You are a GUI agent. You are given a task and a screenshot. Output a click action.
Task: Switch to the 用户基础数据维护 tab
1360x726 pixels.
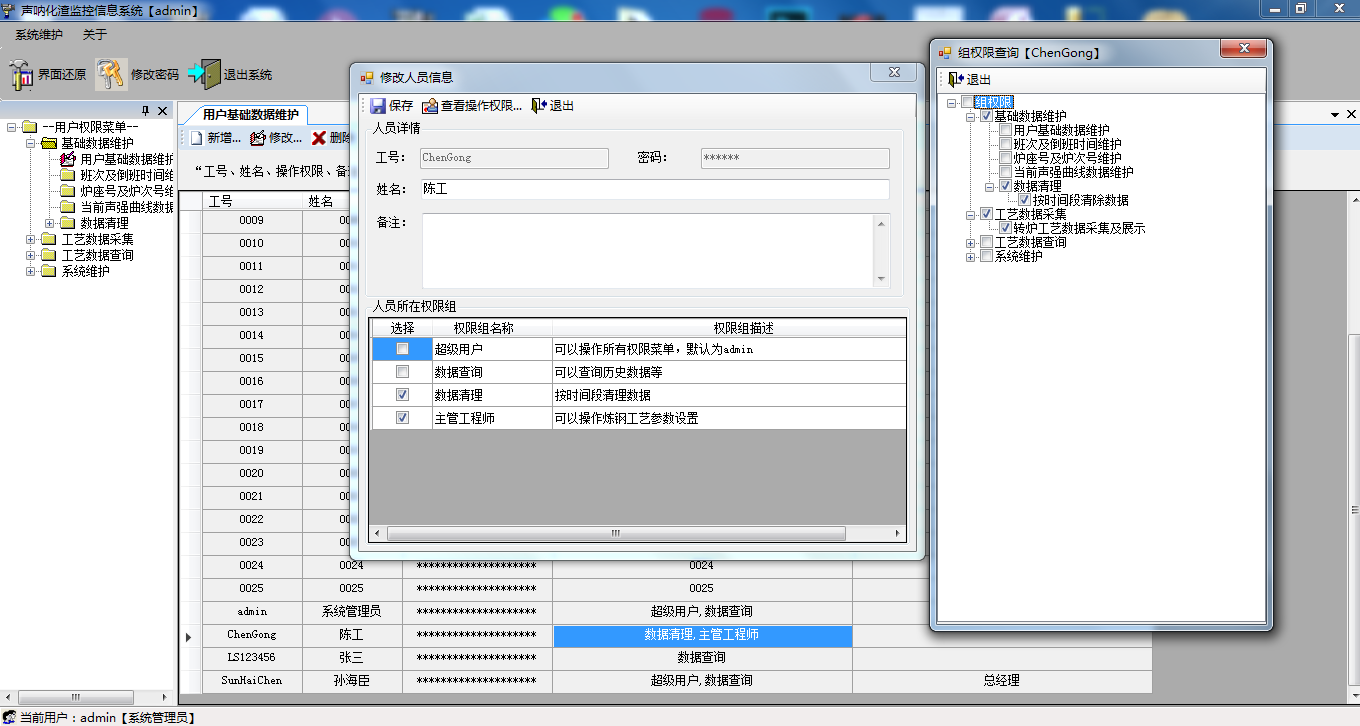pos(250,115)
